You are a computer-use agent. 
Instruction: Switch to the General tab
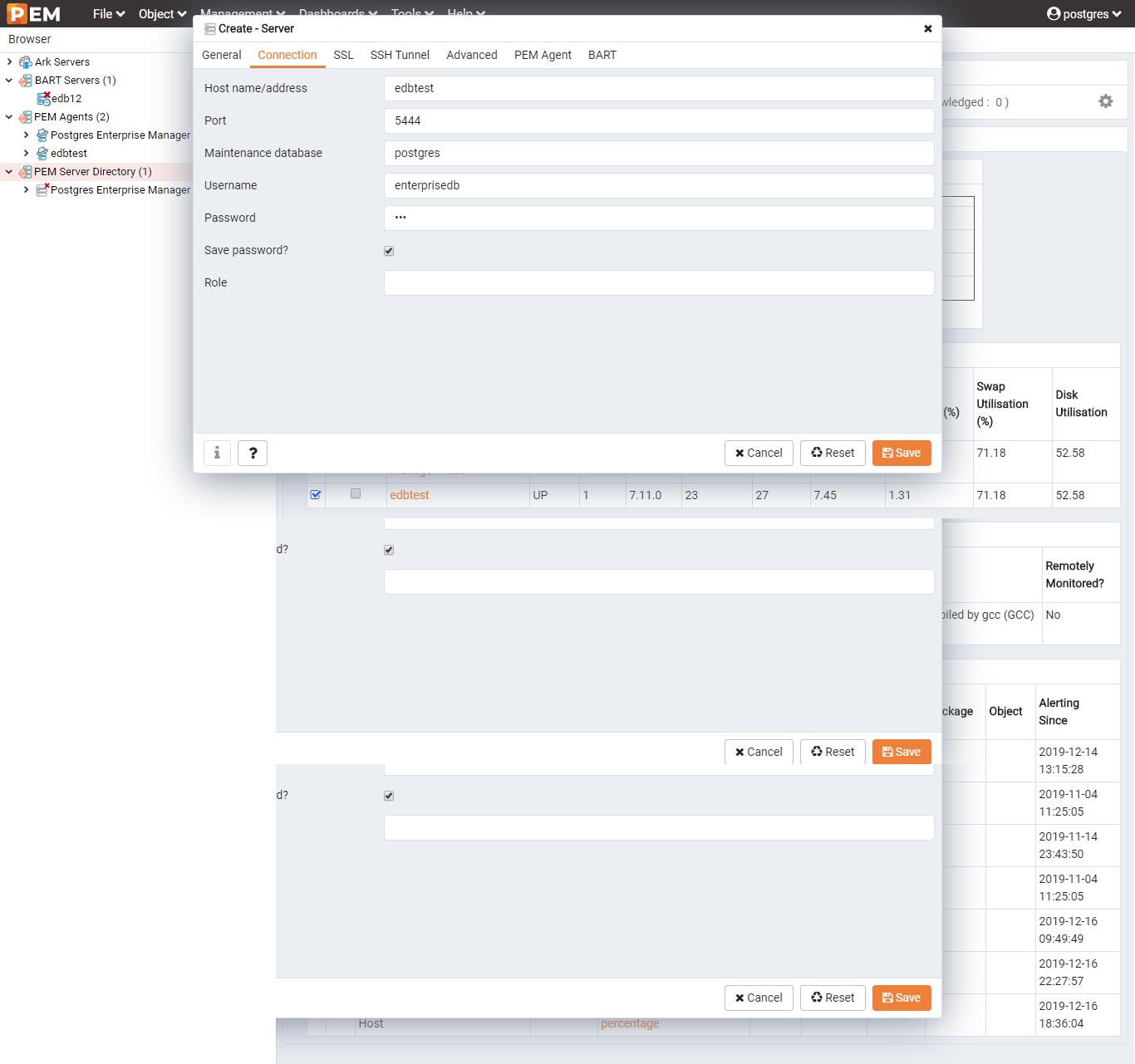click(x=222, y=55)
